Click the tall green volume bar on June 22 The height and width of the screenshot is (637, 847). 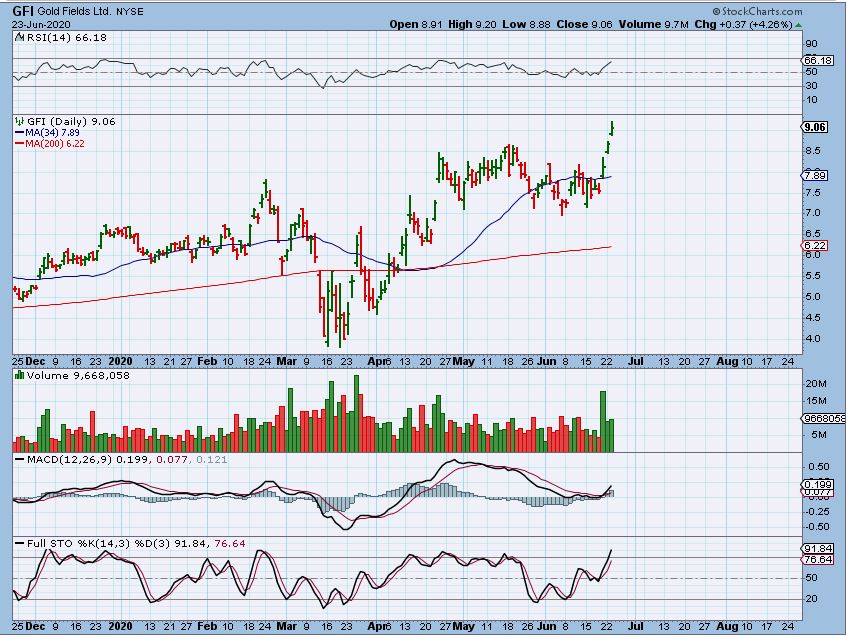(x=603, y=421)
